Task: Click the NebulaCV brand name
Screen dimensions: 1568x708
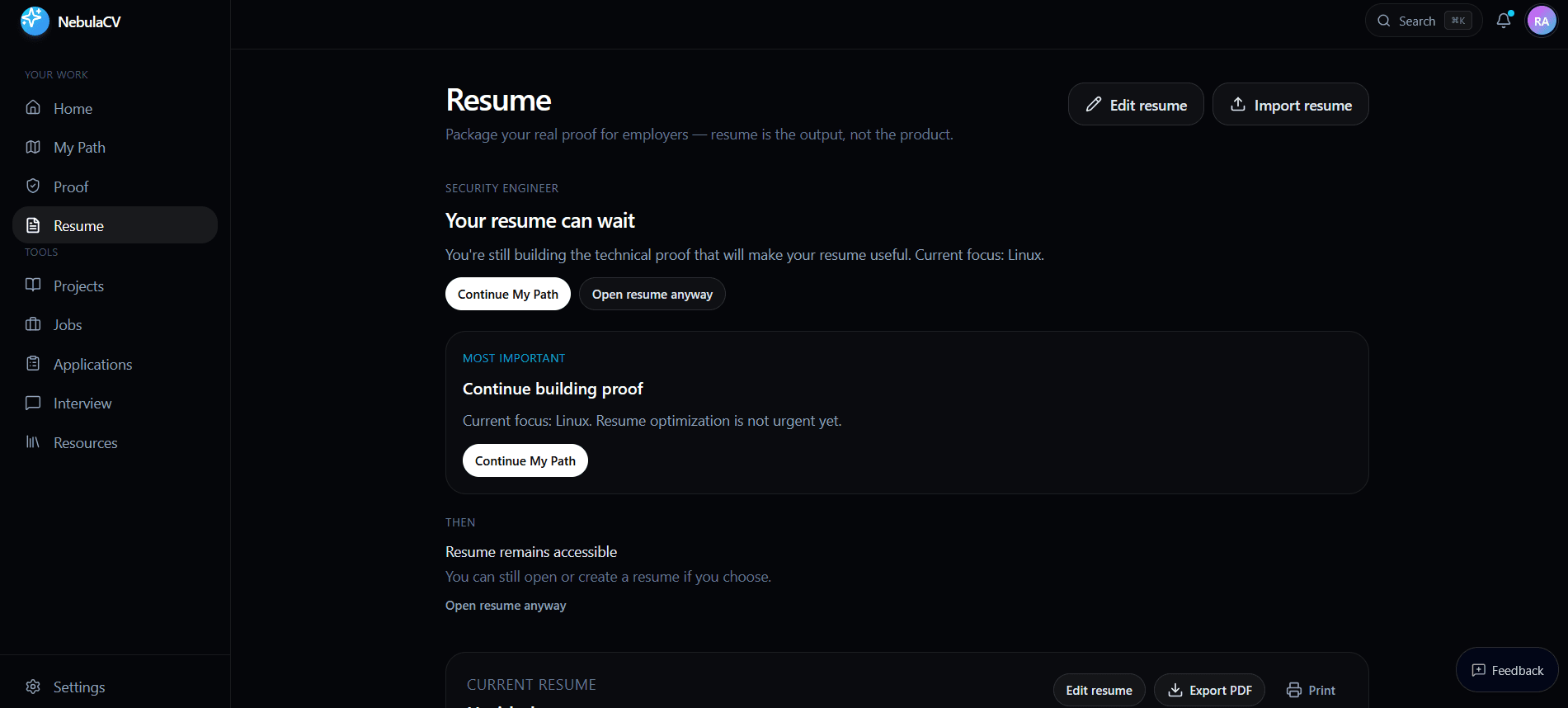Action: point(89,21)
